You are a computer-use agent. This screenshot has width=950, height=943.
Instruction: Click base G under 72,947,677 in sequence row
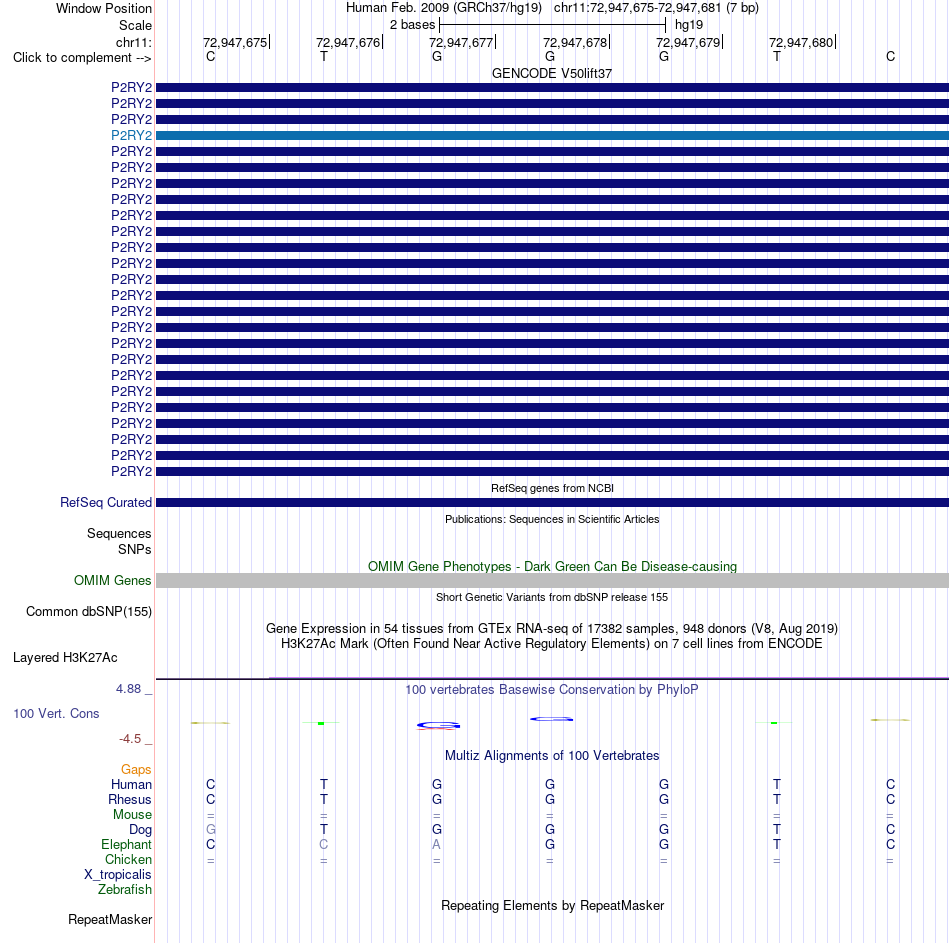437,56
